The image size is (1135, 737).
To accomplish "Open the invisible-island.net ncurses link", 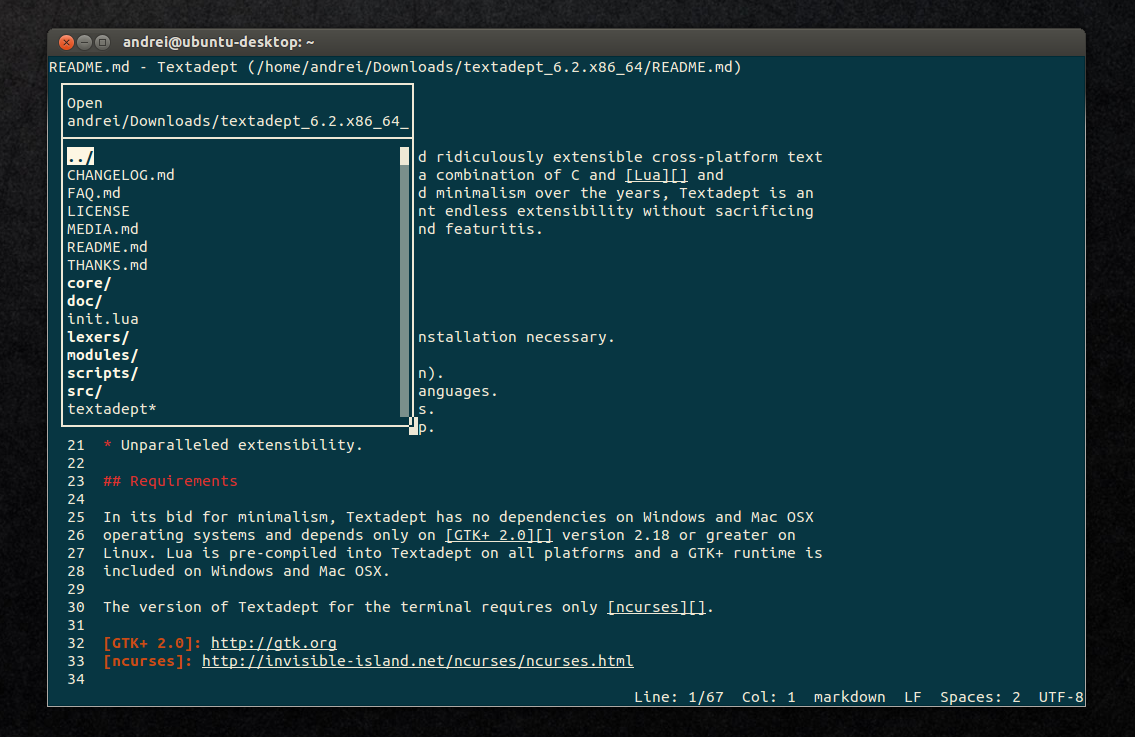I will [x=418, y=661].
